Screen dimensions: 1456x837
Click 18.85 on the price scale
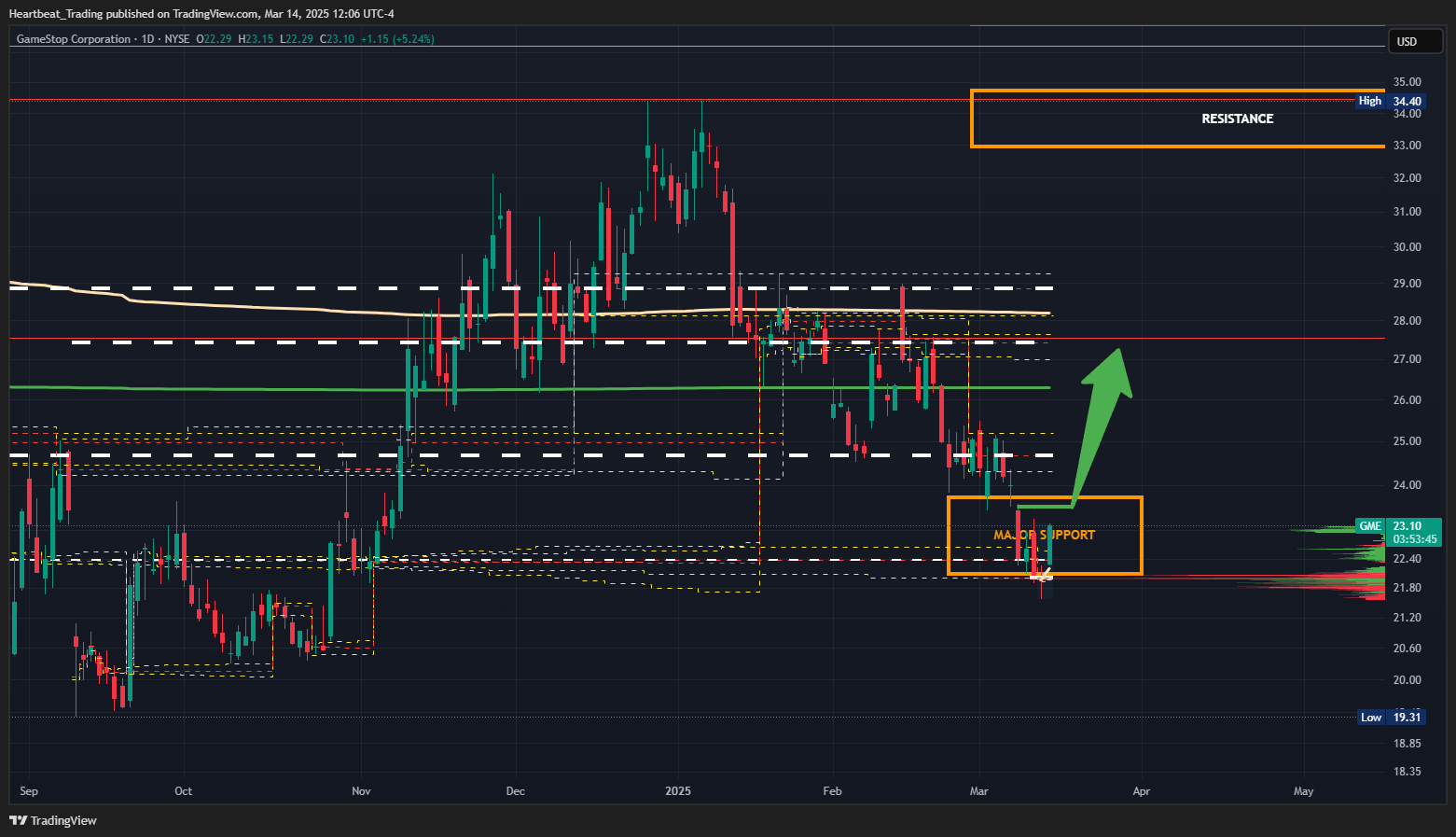pos(1407,744)
